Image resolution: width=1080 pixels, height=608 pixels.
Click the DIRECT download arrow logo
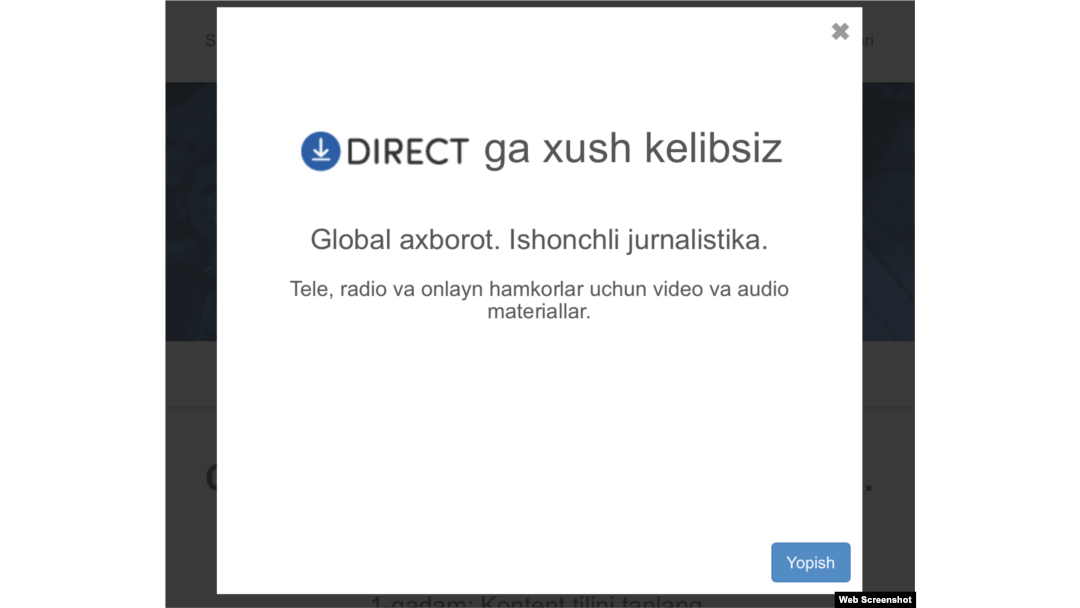coord(321,151)
